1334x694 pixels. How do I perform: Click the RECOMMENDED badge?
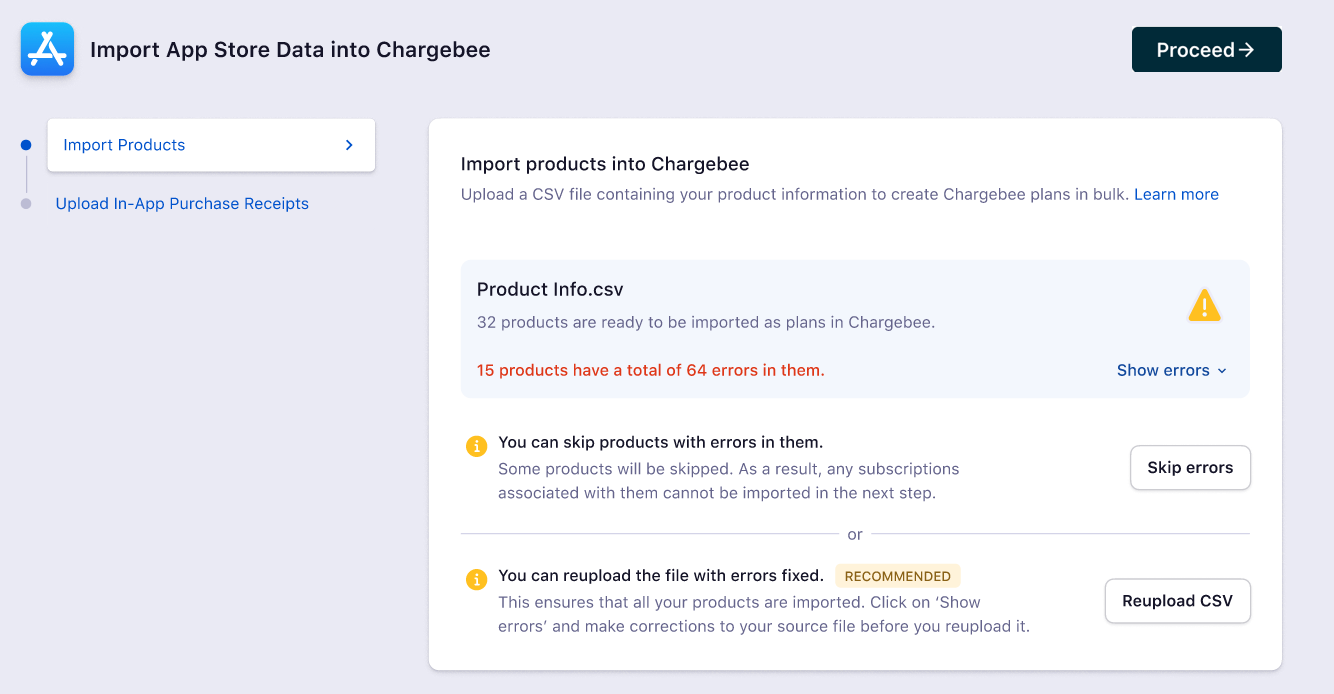pyautogui.click(x=898, y=576)
